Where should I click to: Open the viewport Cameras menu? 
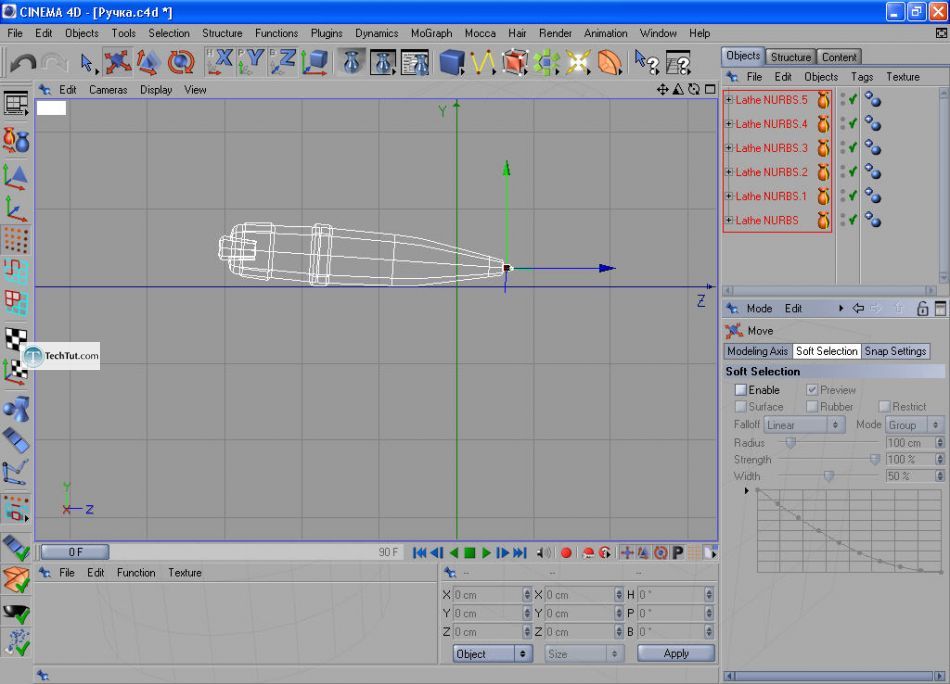point(108,90)
